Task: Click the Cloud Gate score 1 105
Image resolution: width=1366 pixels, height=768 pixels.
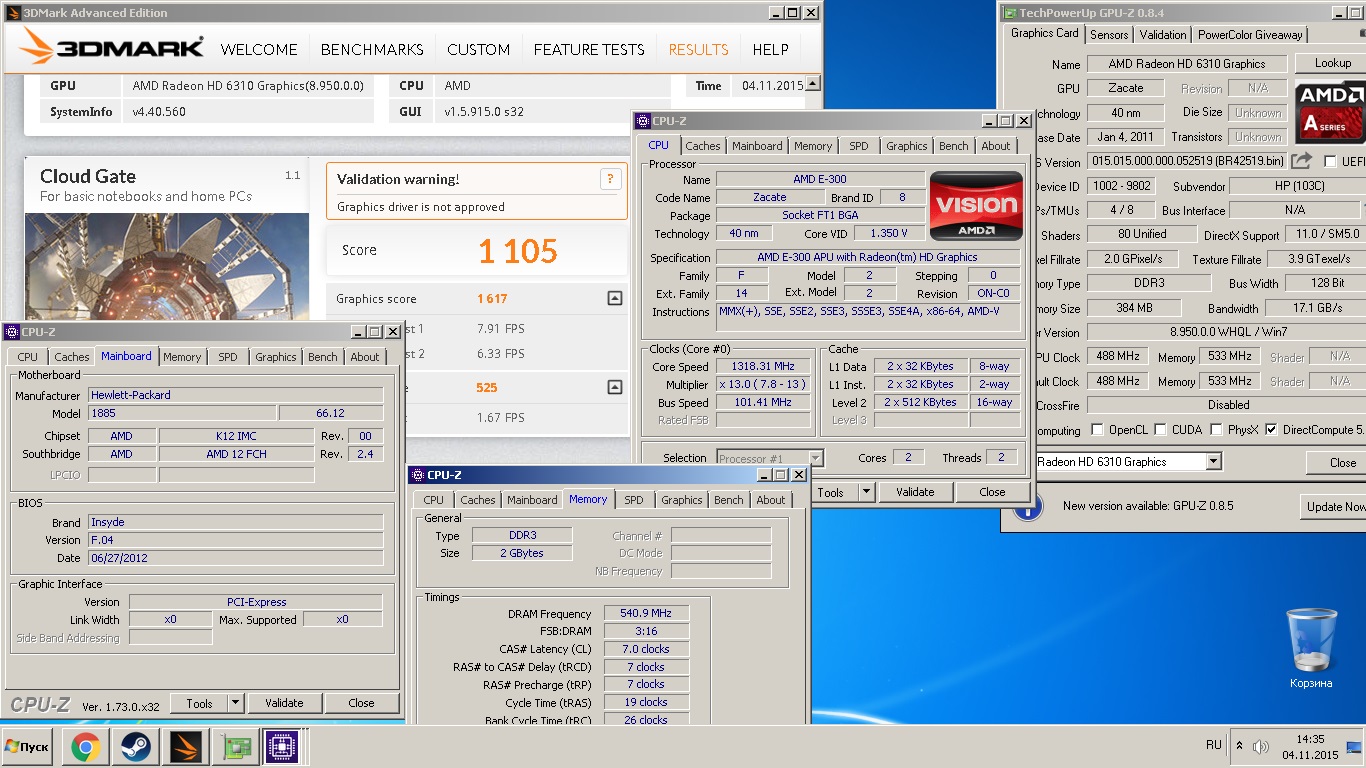Action: coord(518,251)
